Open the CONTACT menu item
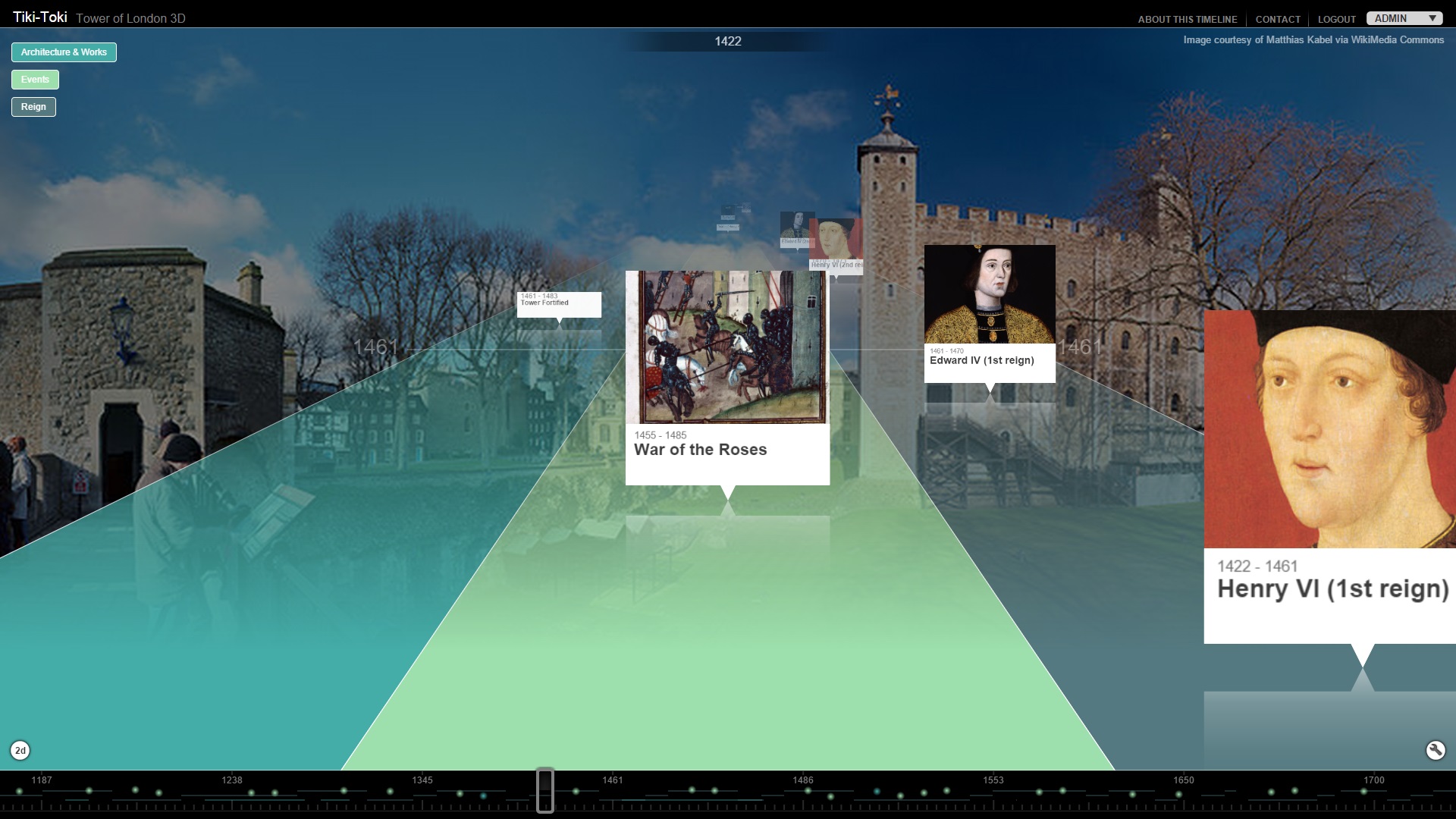 1278,20
